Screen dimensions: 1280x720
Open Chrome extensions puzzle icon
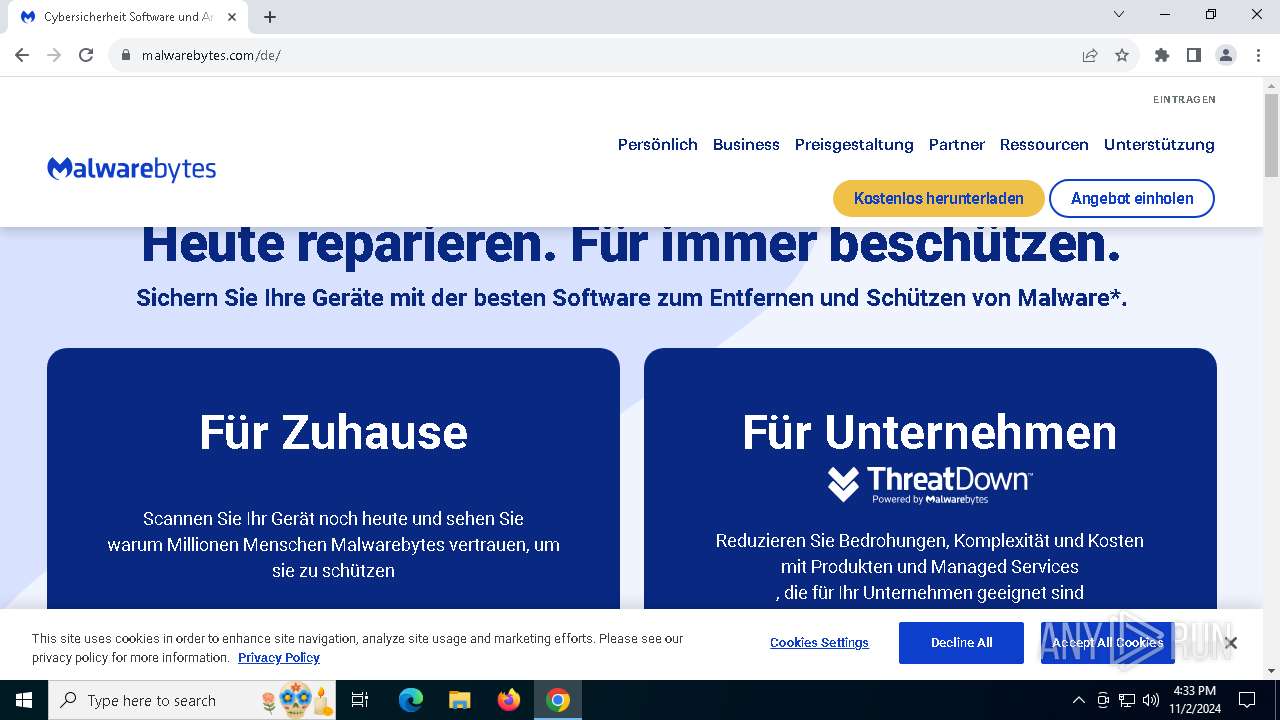(1162, 55)
